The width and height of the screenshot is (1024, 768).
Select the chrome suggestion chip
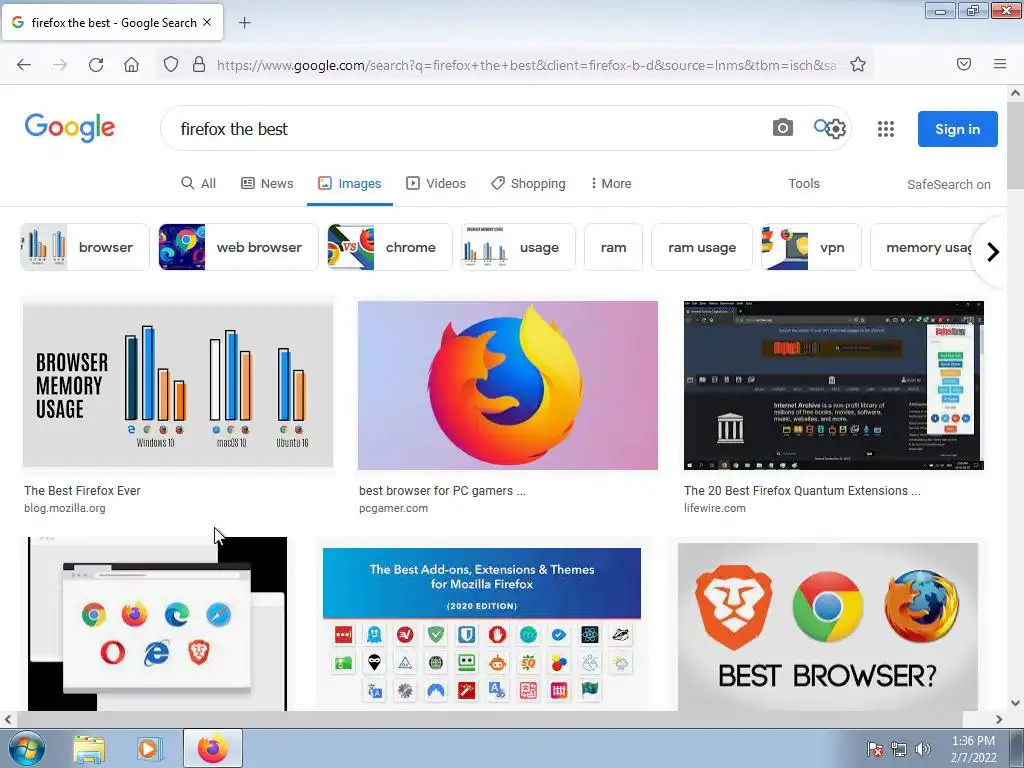tap(390, 247)
